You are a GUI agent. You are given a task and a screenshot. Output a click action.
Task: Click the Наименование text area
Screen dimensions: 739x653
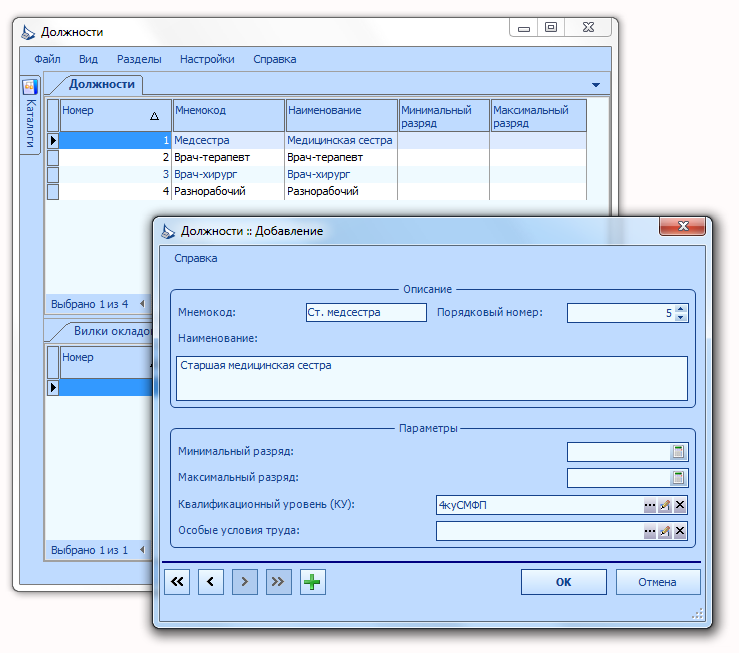click(x=432, y=378)
